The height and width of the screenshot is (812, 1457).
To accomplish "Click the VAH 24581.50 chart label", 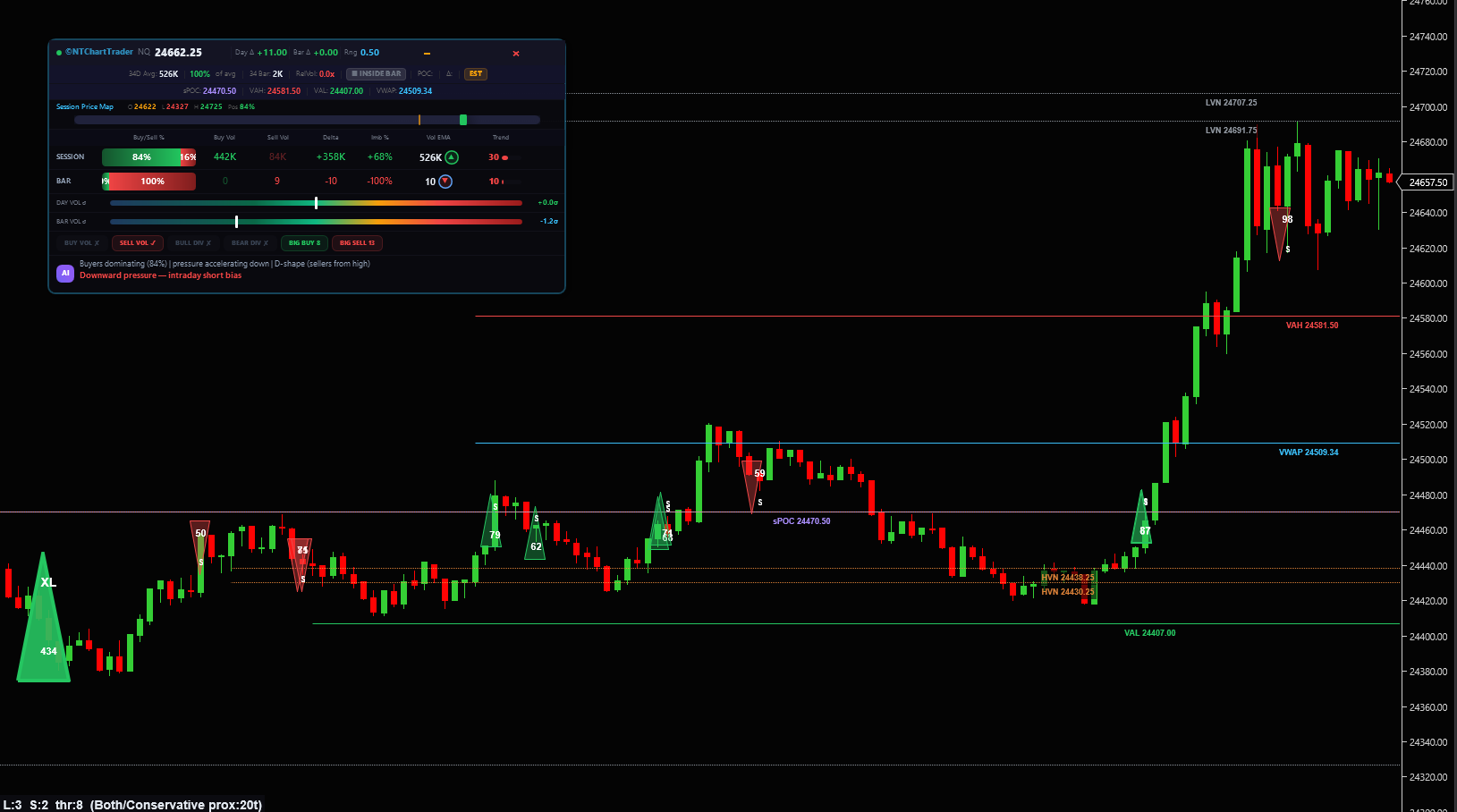I will pos(1312,326).
